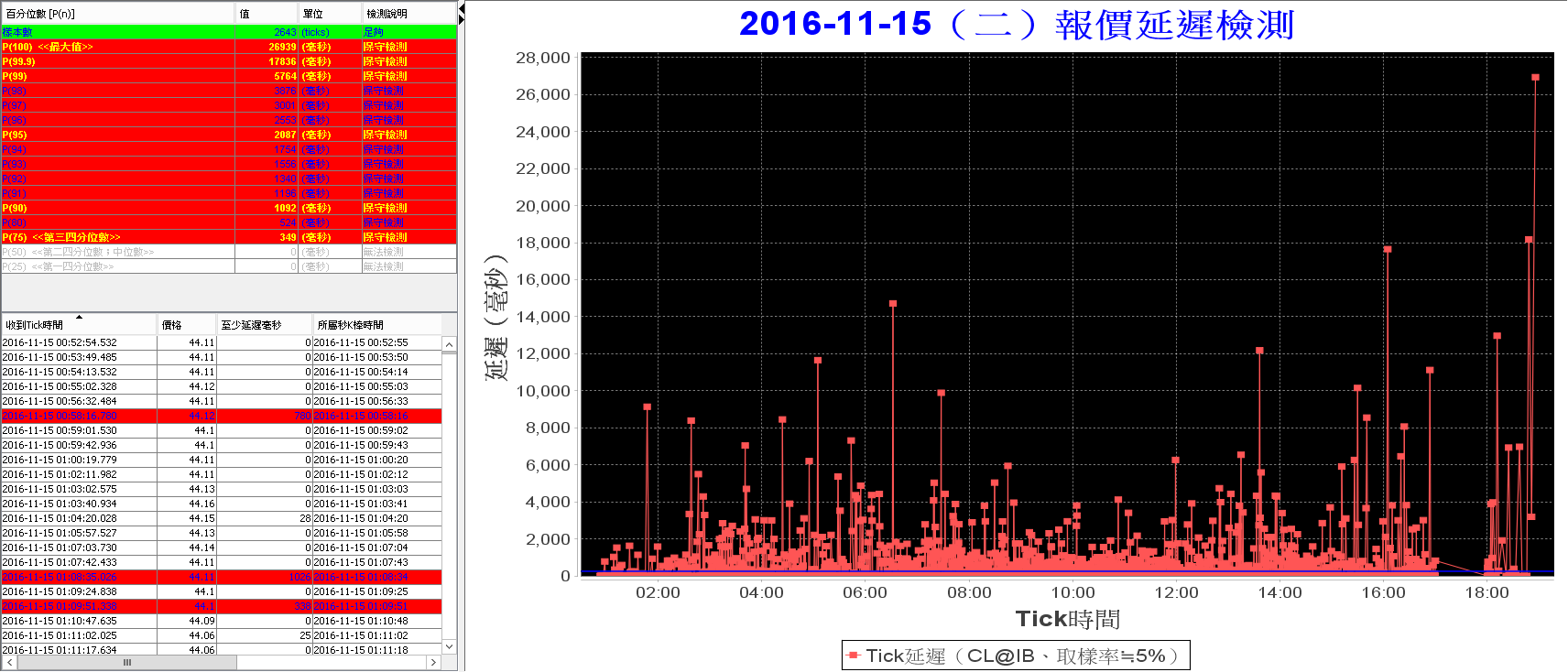Click the value 17836 in the P(99.9) row

(x=282, y=61)
